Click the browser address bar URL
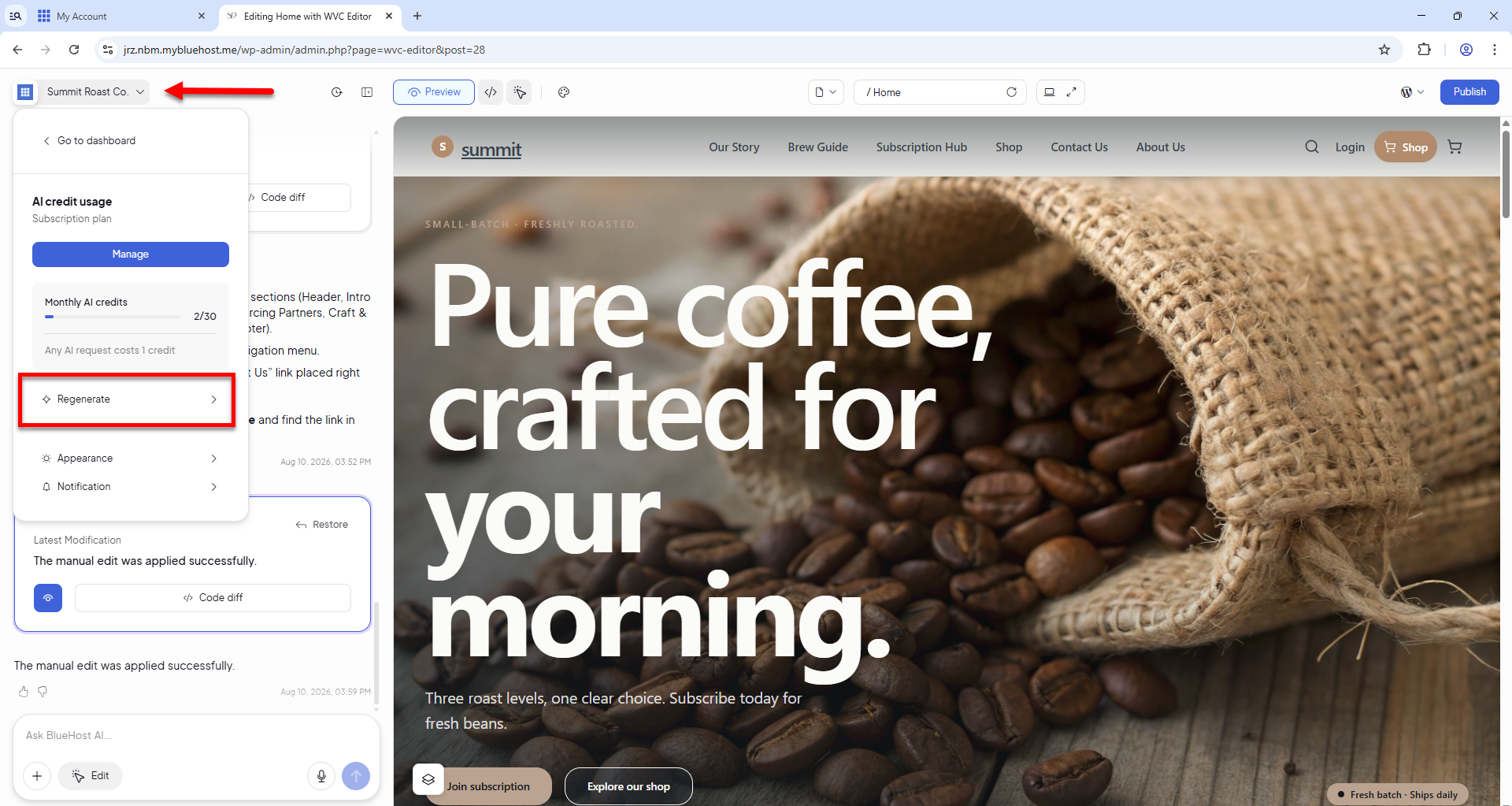Image resolution: width=1512 pixels, height=806 pixels. (x=304, y=50)
